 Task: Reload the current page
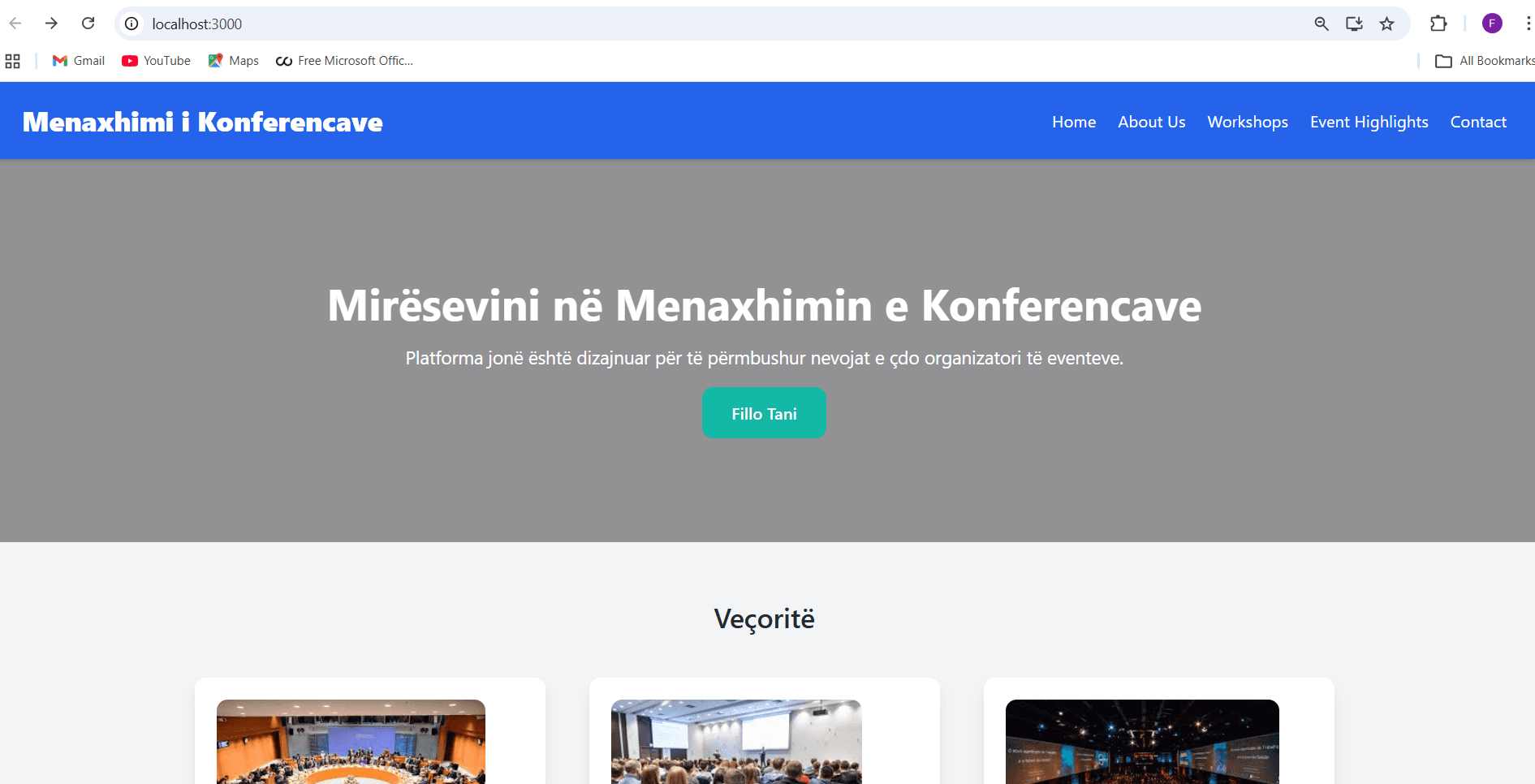click(x=88, y=23)
